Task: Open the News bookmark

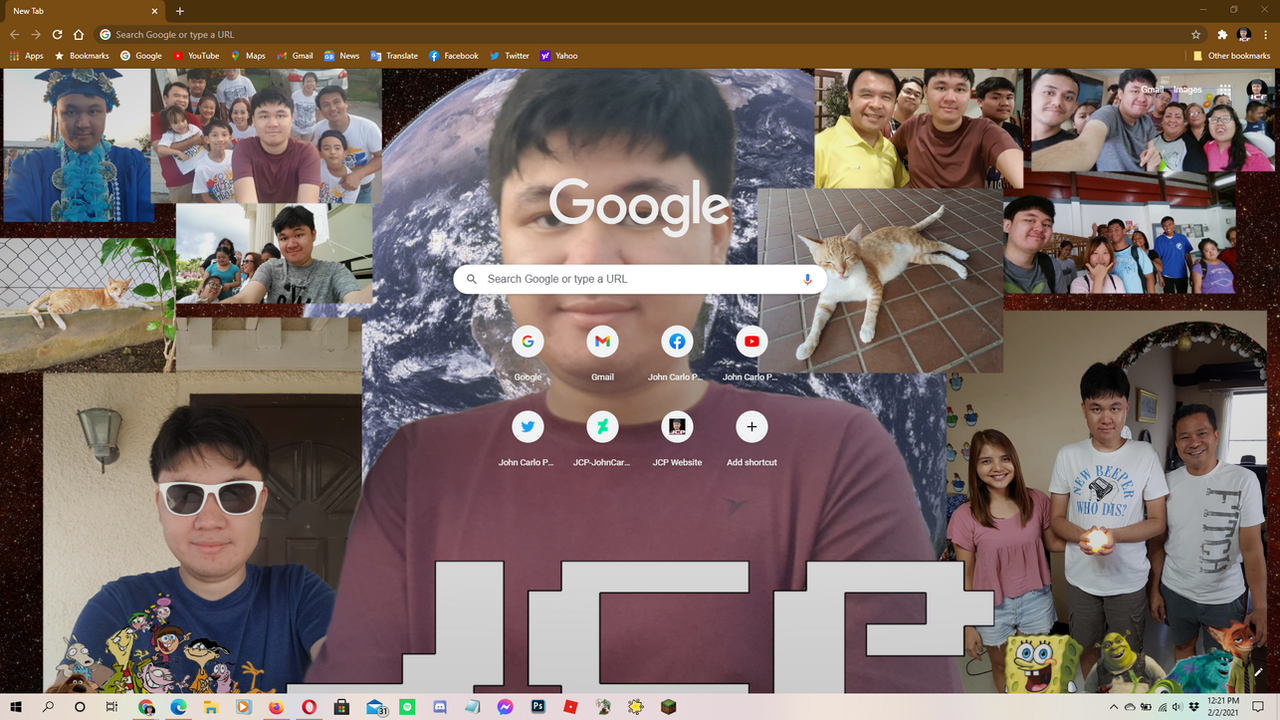Action: 342,56
